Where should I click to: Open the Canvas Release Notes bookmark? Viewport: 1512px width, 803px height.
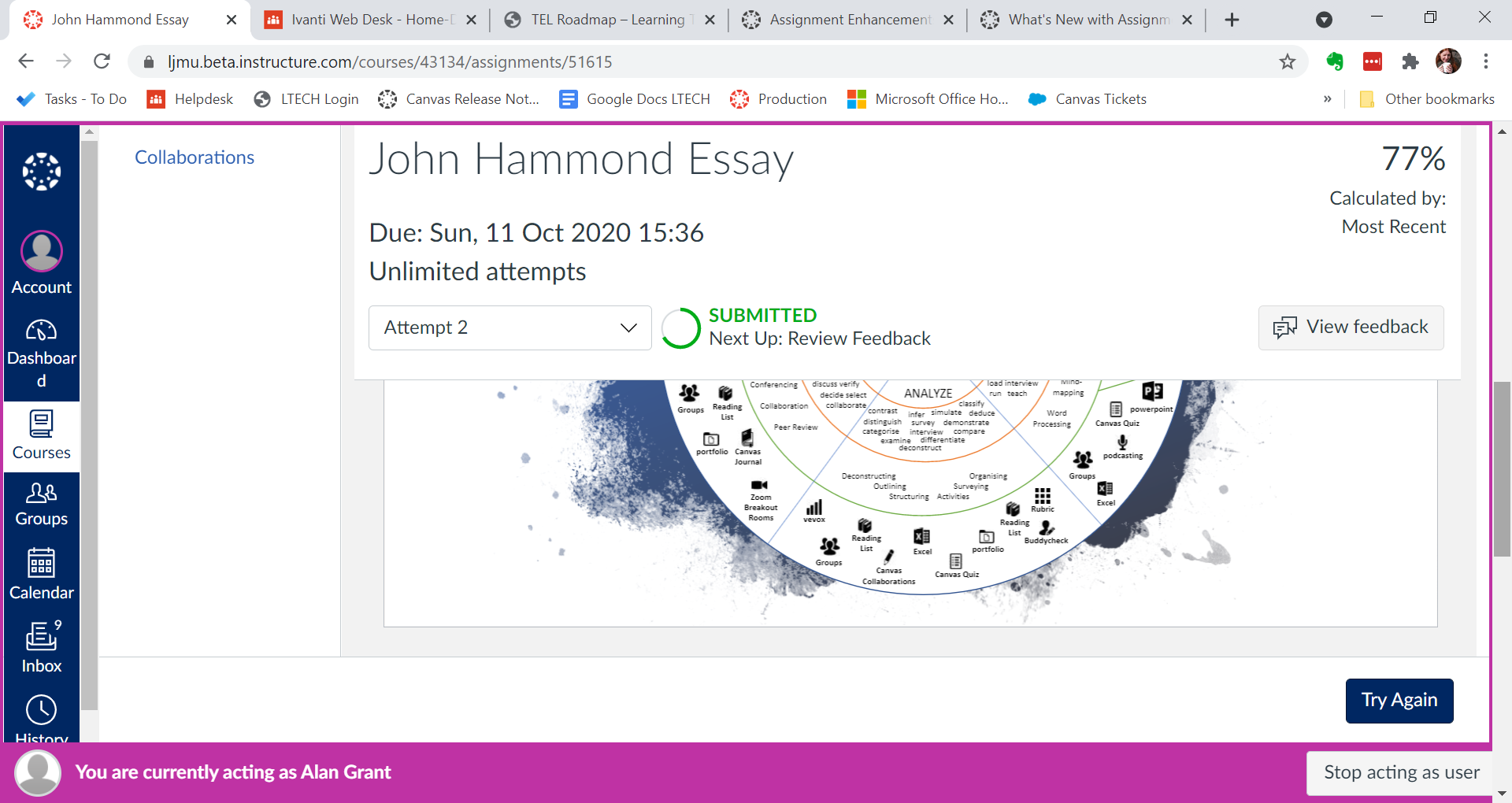[x=459, y=99]
